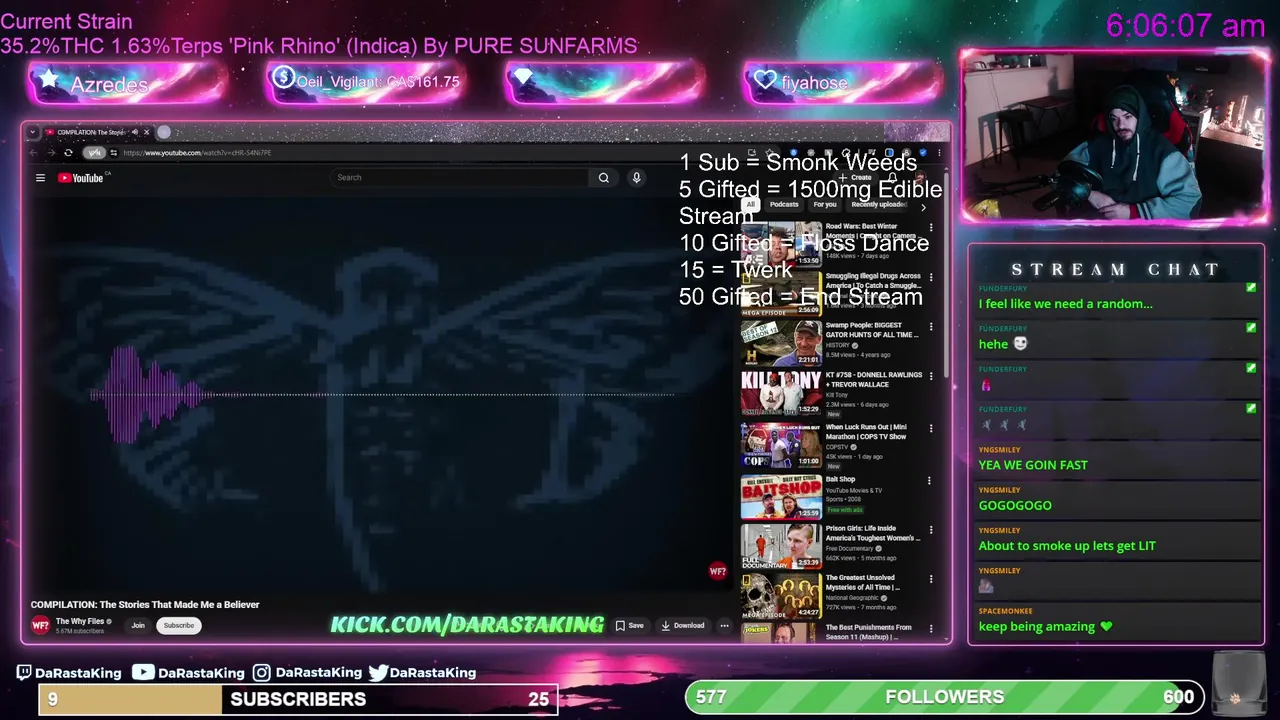Image resolution: width=1280 pixels, height=720 pixels.
Task: Click the Subscribers goal progress bar
Action: 298,699
